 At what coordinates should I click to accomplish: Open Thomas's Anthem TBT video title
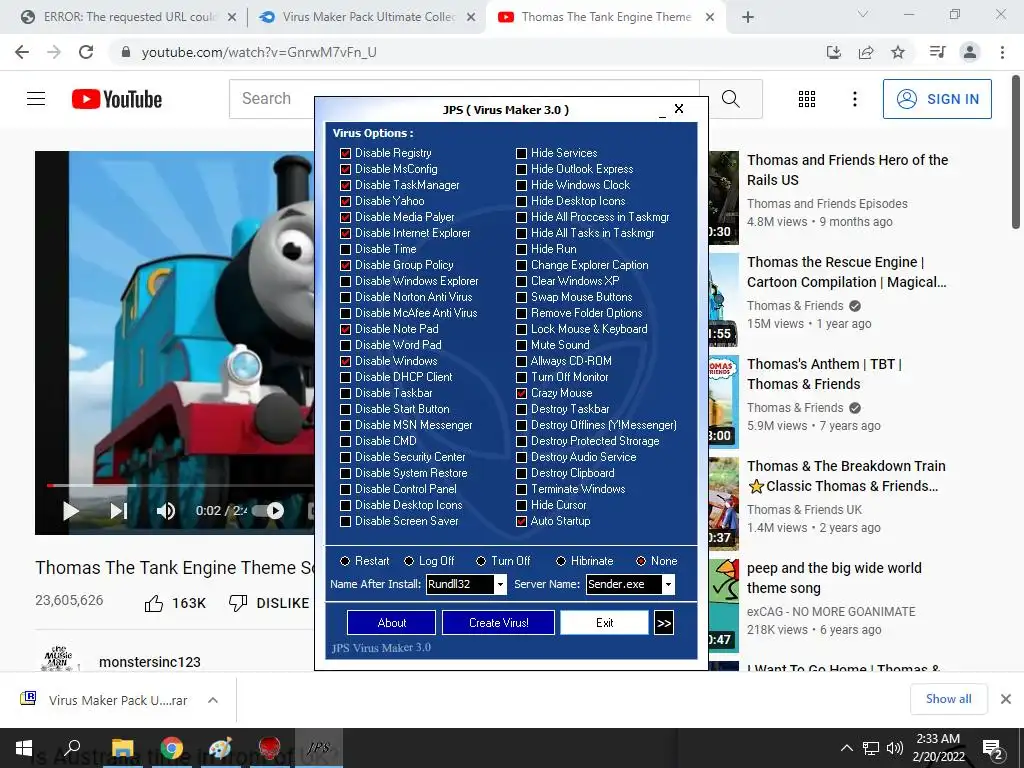[824, 374]
